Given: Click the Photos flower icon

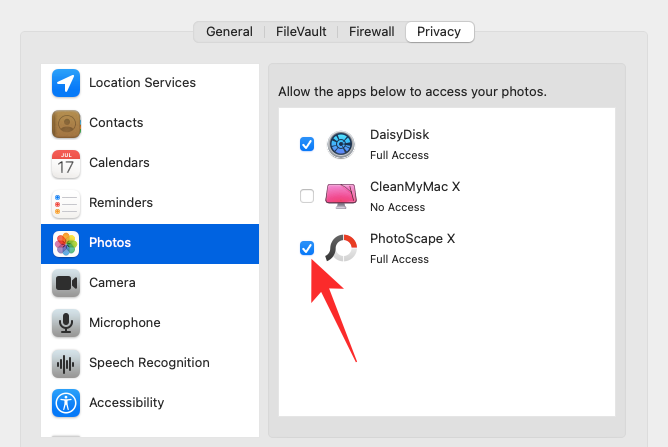Looking at the screenshot, I should point(66,243).
